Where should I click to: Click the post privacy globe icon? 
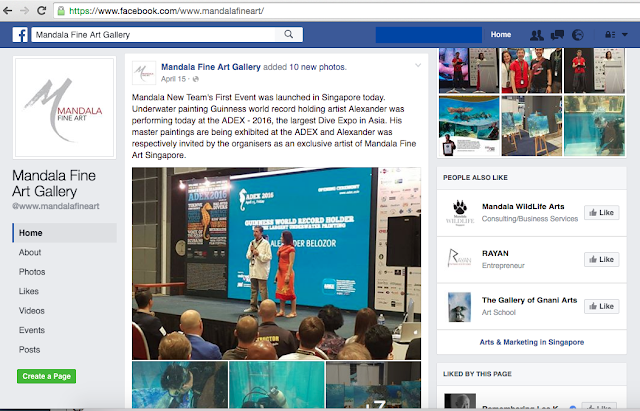point(196,79)
